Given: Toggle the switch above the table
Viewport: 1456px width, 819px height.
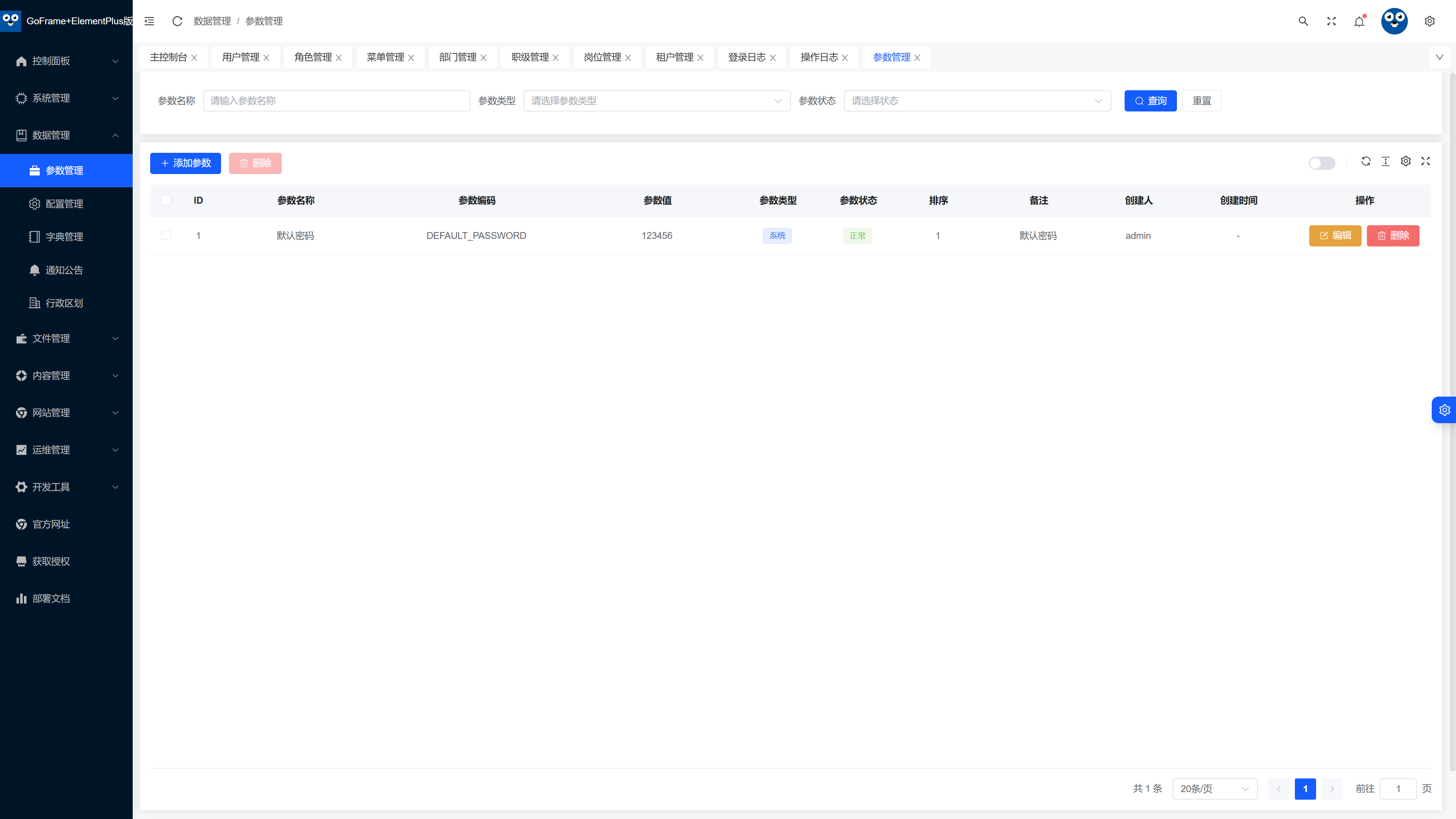Looking at the screenshot, I should pyautogui.click(x=1321, y=163).
